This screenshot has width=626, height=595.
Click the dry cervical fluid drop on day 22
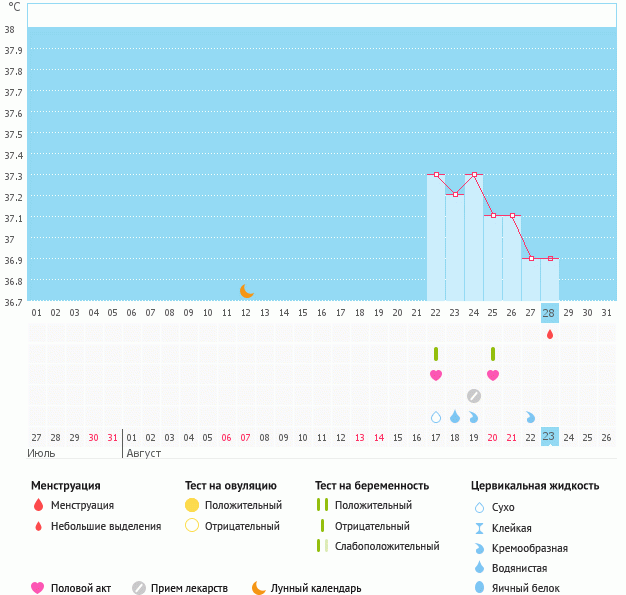click(x=436, y=417)
